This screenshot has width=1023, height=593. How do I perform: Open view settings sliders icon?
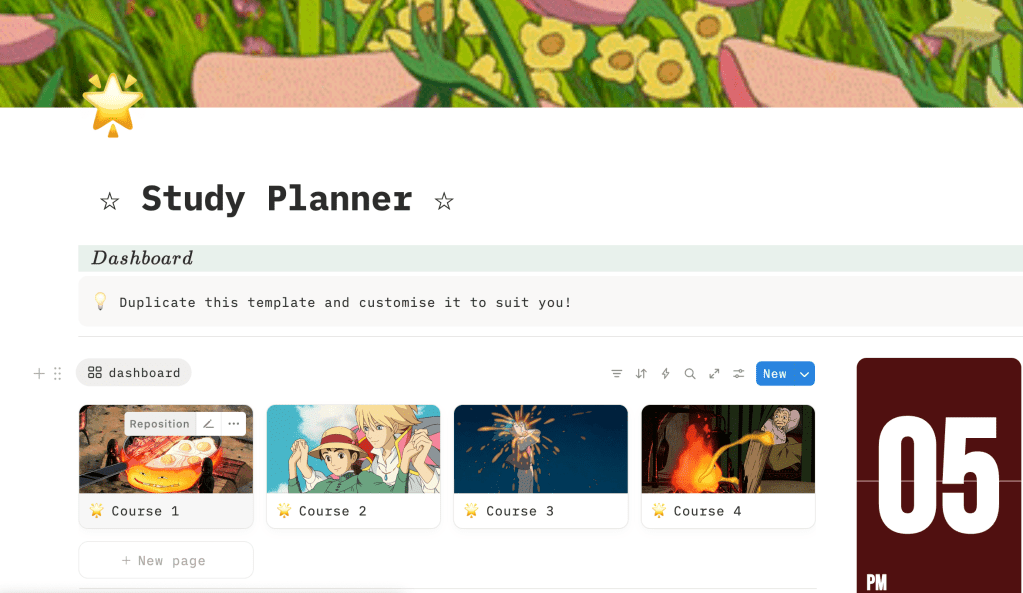click(739, 374)
